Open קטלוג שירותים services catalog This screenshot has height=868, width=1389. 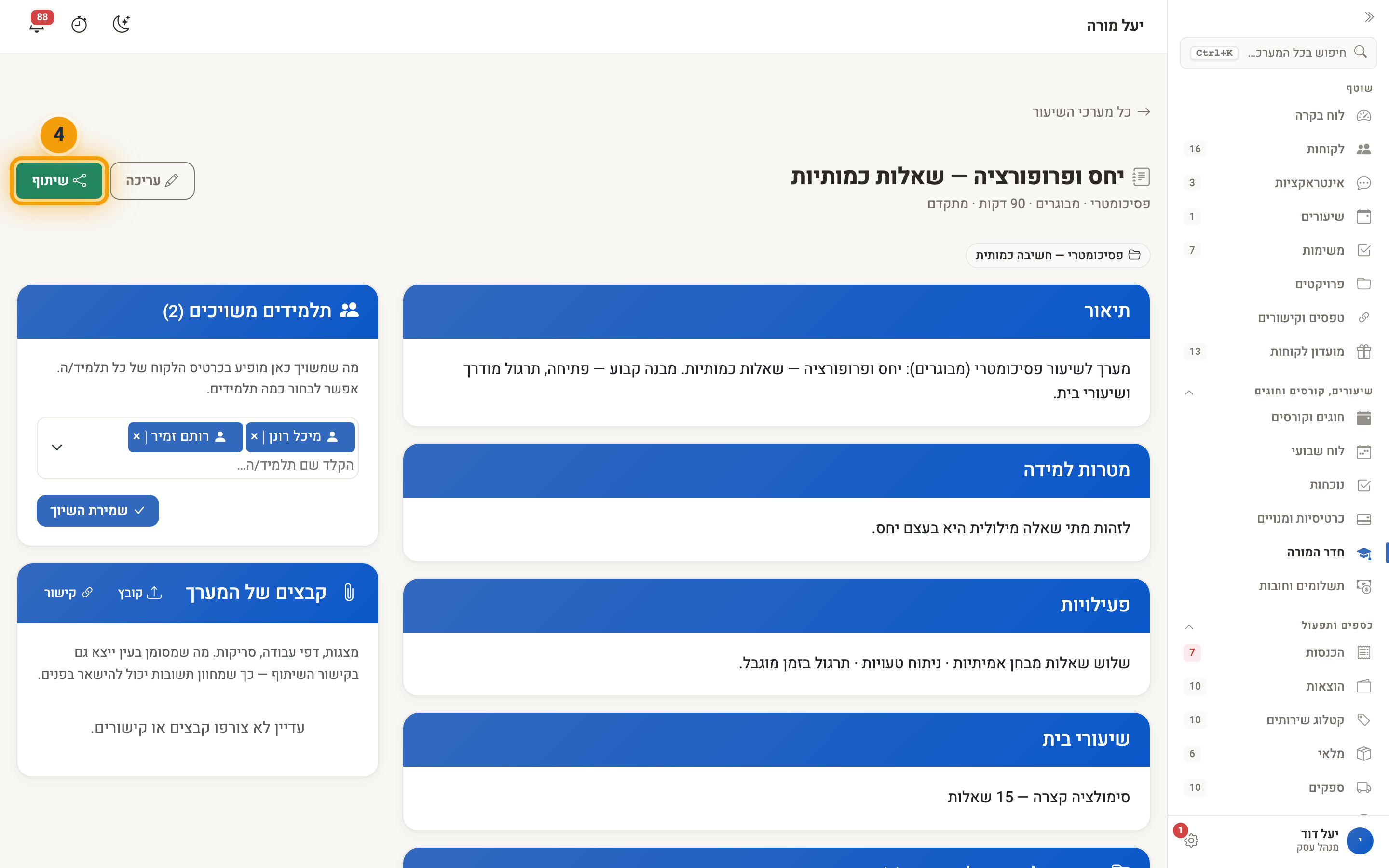coord(1278,720)
